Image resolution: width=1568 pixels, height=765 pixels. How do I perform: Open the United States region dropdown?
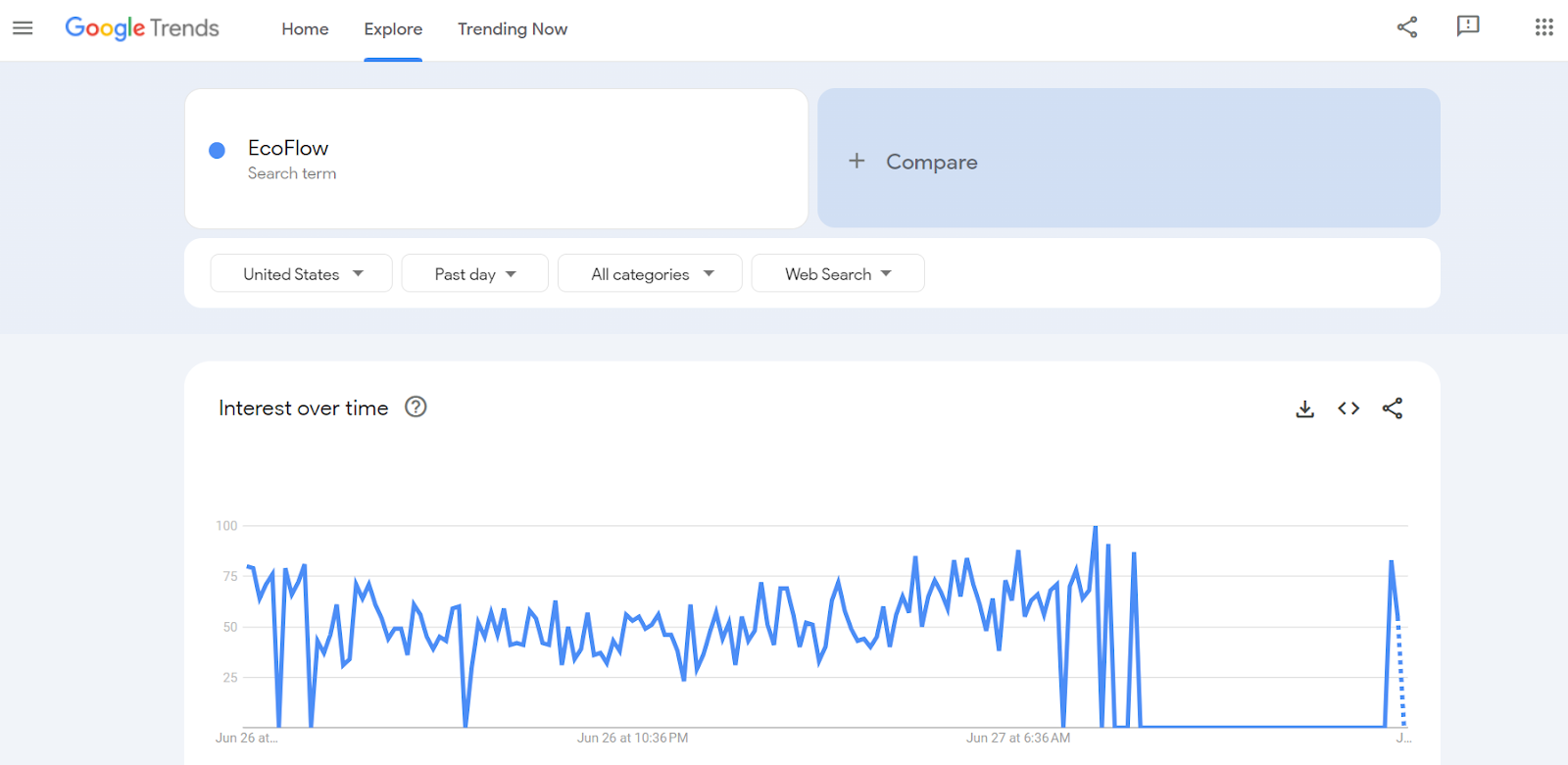pos(301,273)
